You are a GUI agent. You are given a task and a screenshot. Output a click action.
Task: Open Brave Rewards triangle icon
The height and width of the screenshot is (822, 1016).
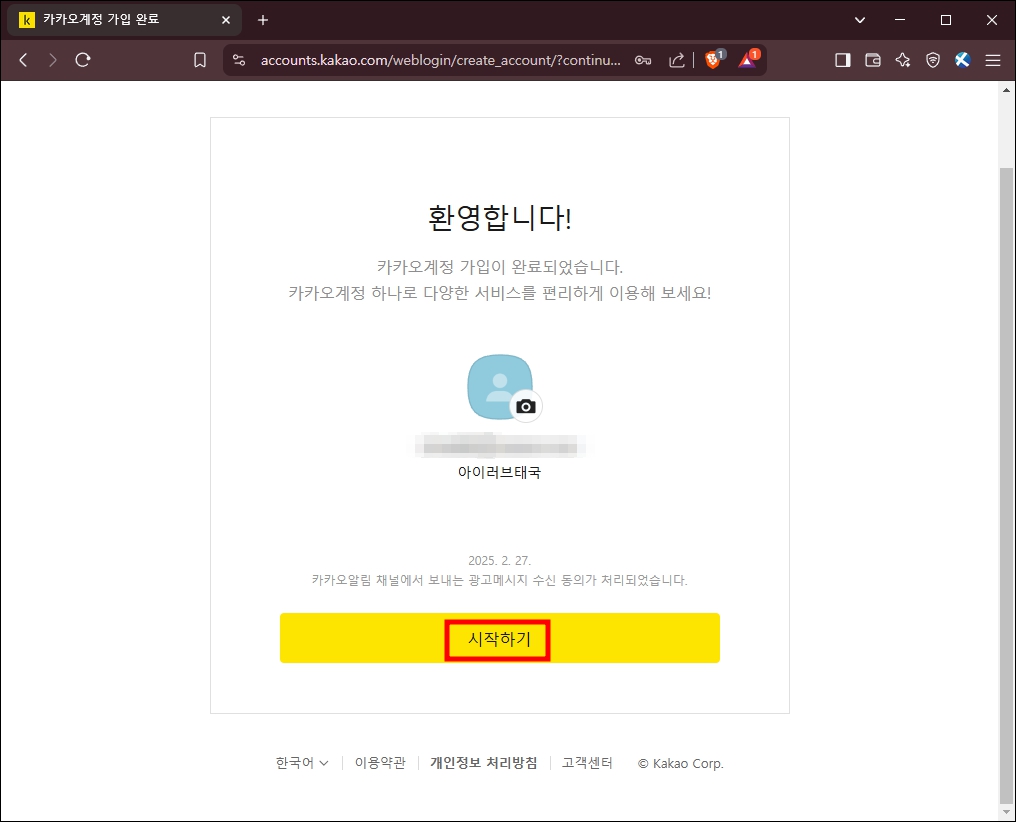pos(747,60)
